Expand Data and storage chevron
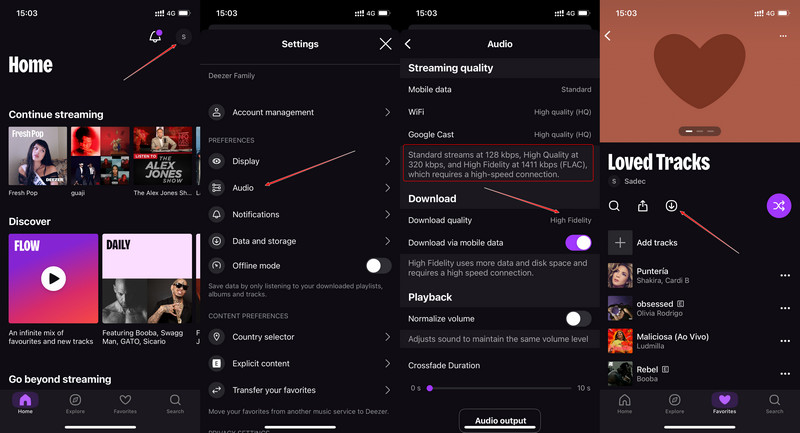Viewport: 800px width, 433px height. [387, 241]
